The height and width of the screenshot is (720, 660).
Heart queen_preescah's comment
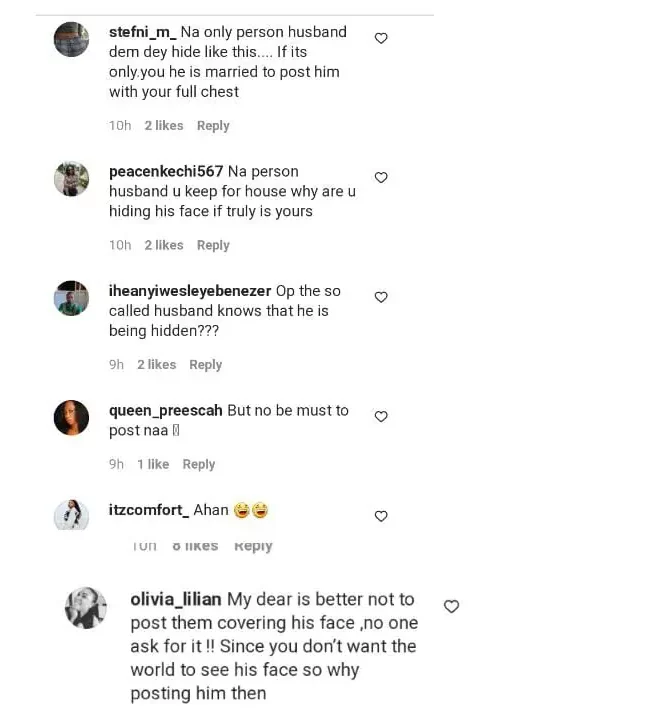[381, 416]
